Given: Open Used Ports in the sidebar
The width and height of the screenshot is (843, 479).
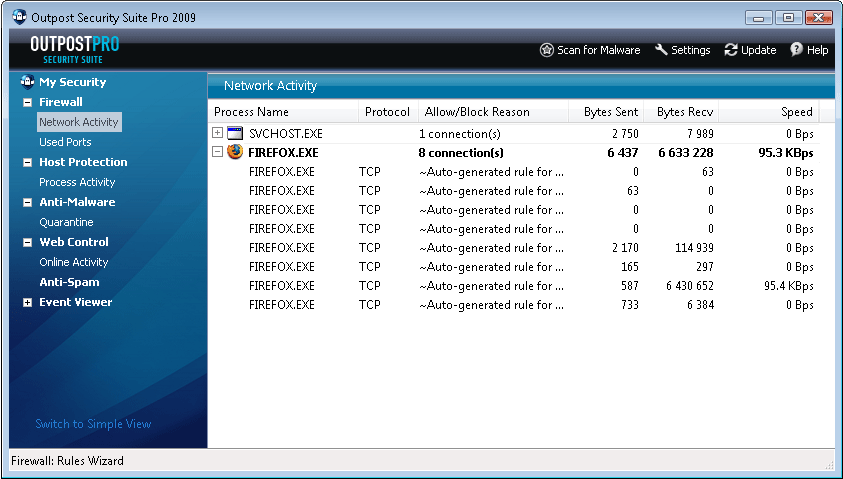Looking at the screenshot, I should [x=65, y=142].
